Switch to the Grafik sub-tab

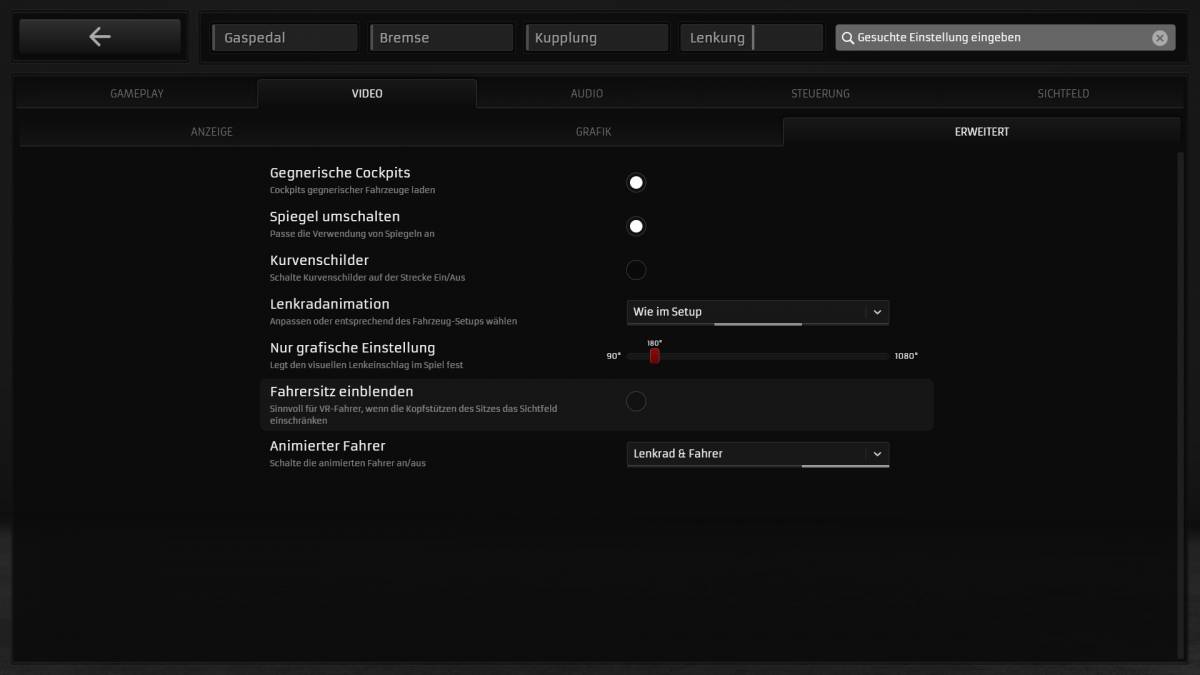pos(593,132)
